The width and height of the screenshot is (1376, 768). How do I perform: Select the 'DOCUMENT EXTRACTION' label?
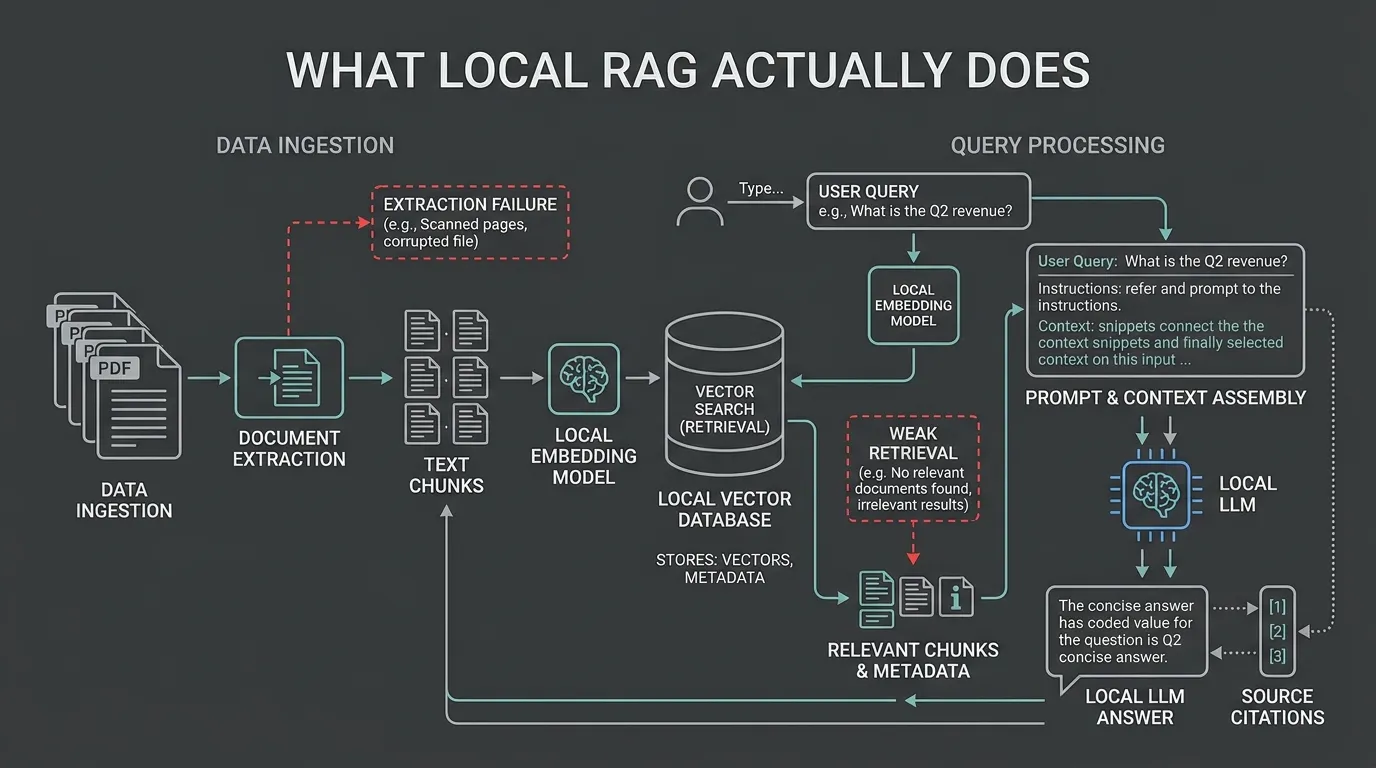click(x=289, y=449)
